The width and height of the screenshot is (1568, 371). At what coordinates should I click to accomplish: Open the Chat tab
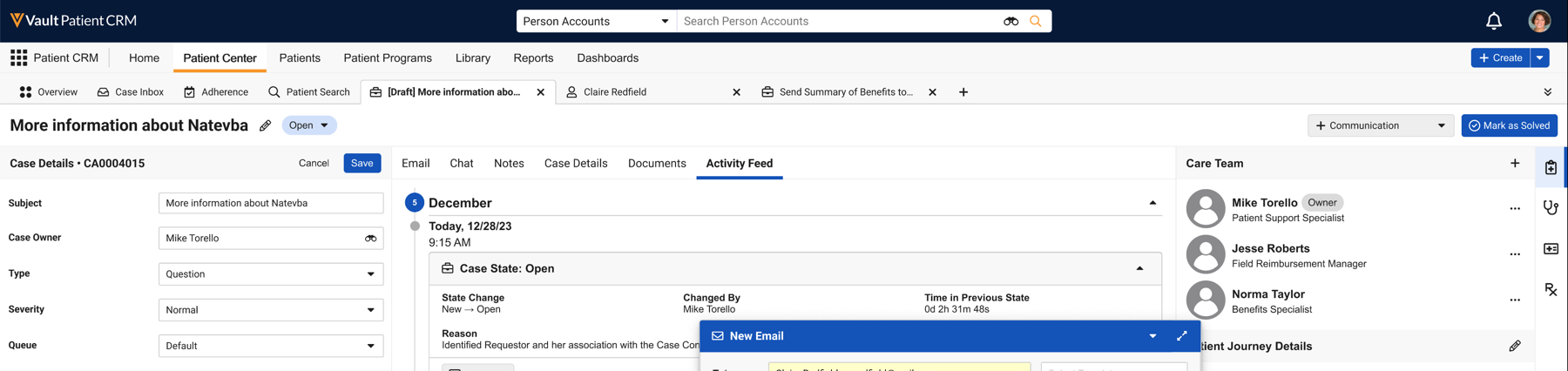tap(462, 163)
